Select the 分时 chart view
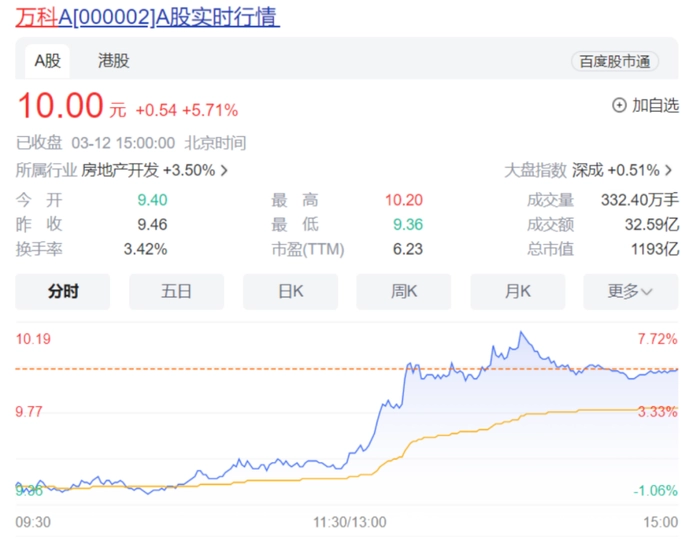 62,291
